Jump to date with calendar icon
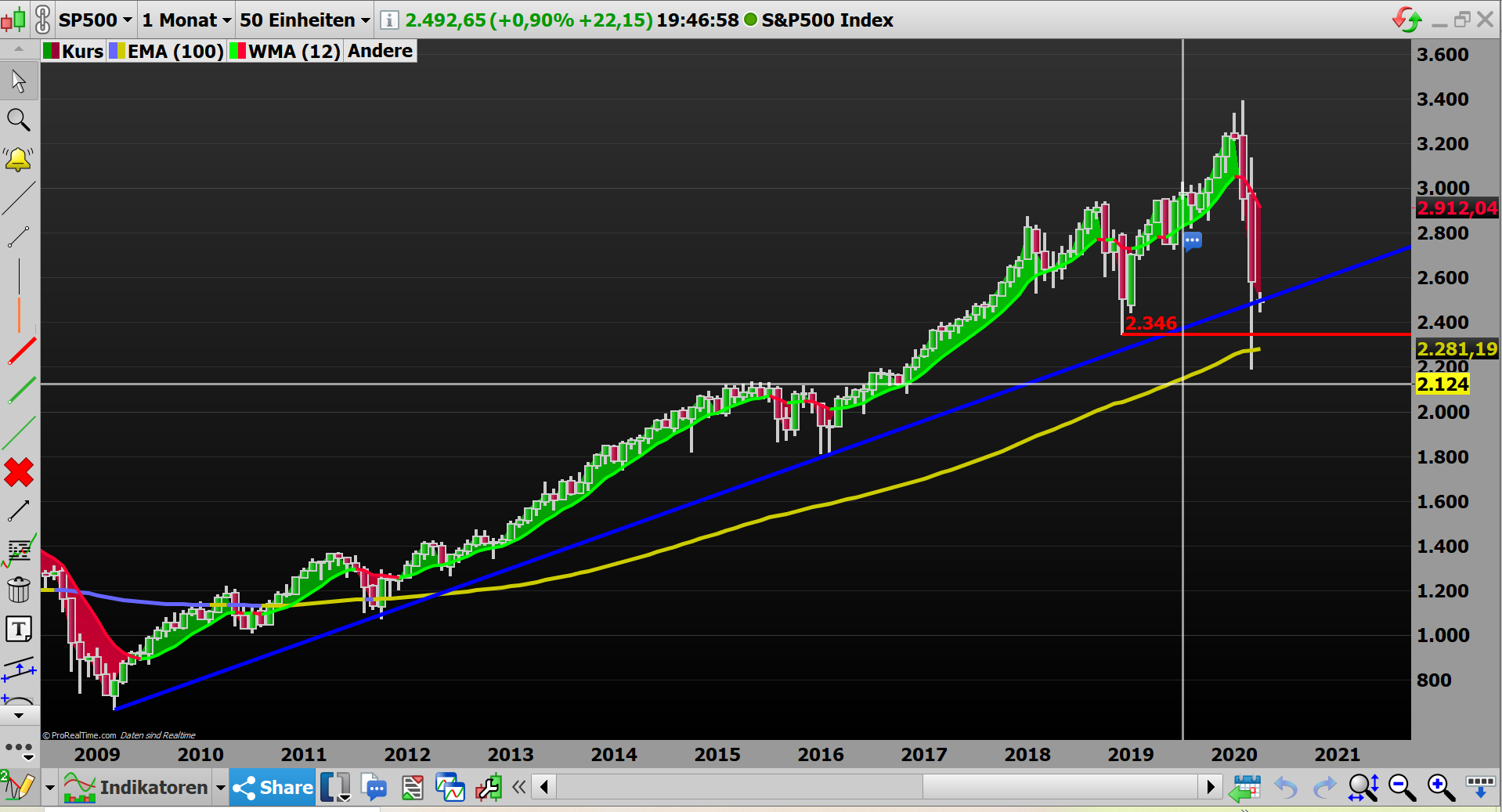The width and height of the screenshot is (1502, 812). (1245, 787)
